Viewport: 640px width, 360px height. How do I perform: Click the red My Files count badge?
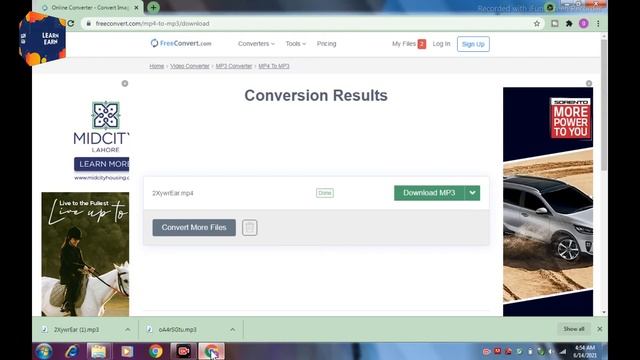(x=422, y=44)
